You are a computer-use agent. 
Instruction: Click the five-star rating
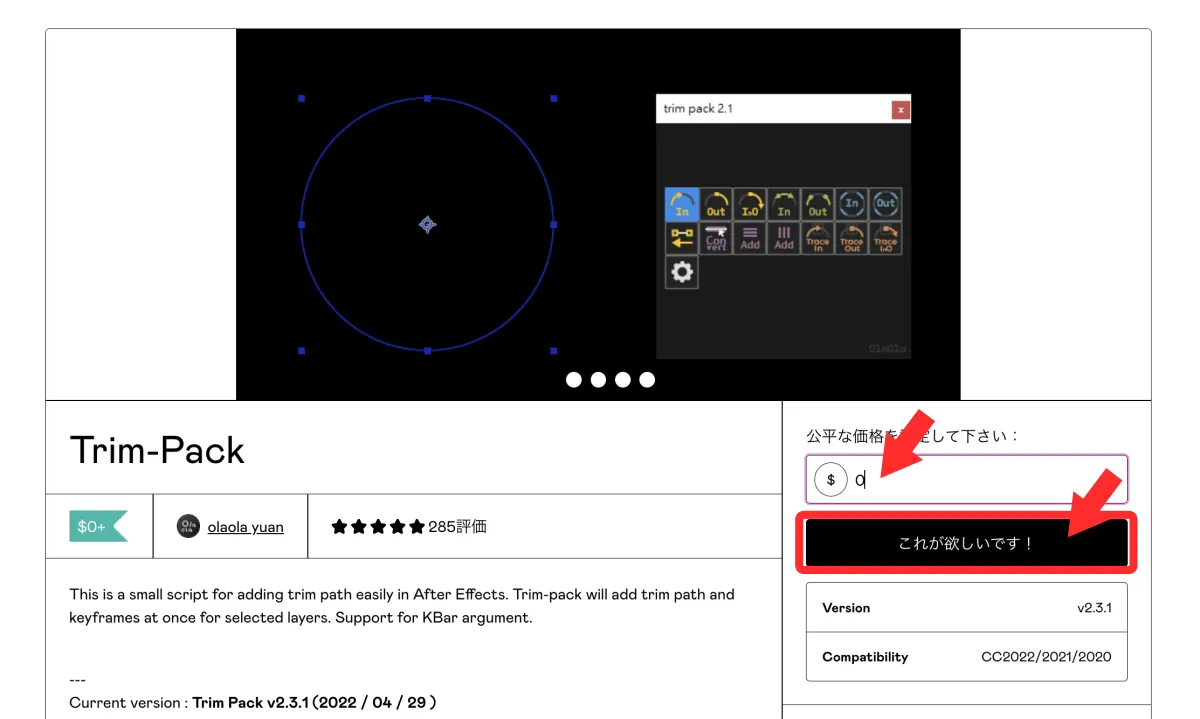(378, 526)
